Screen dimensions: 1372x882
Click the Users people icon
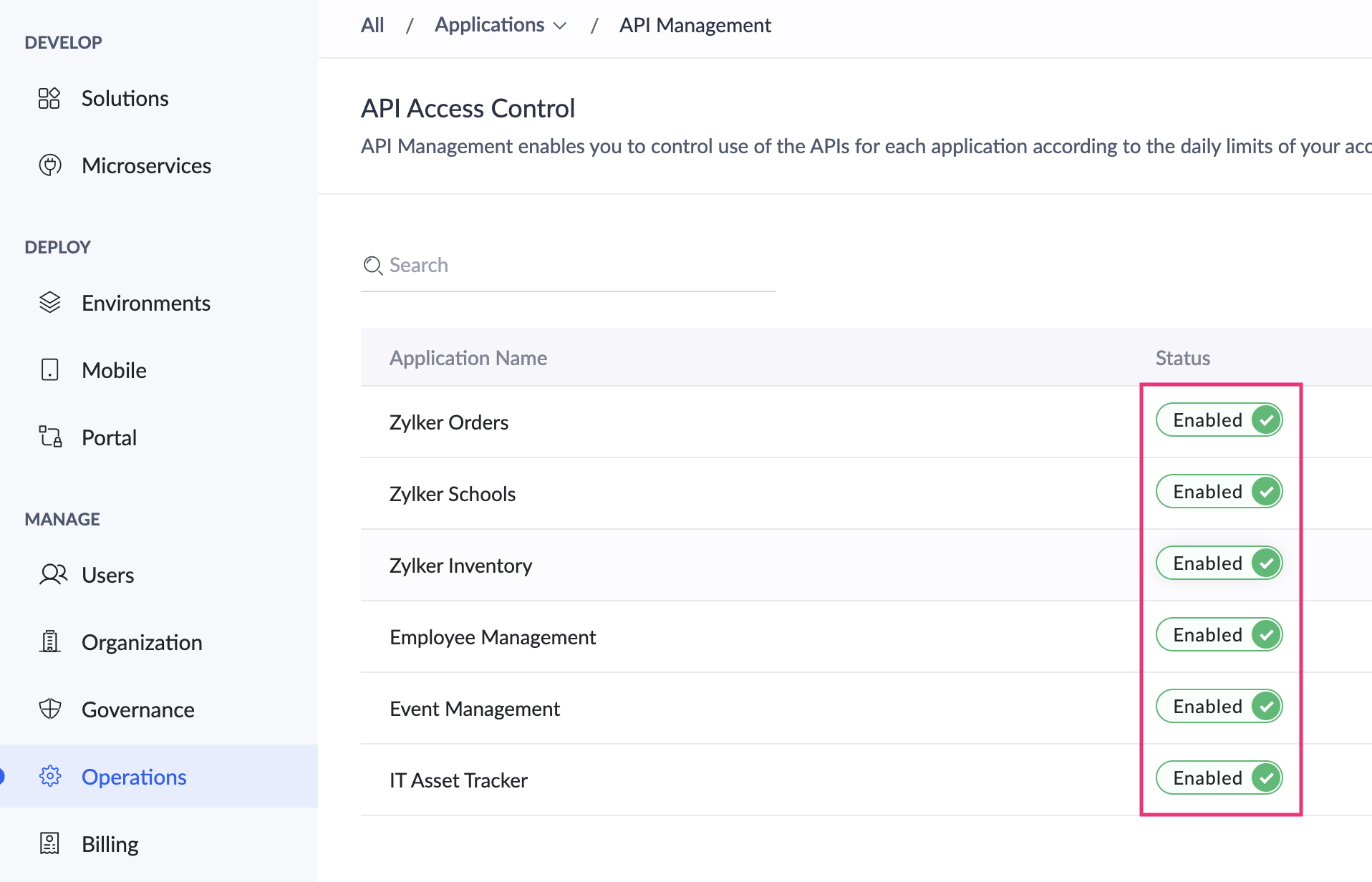point(54,575)
